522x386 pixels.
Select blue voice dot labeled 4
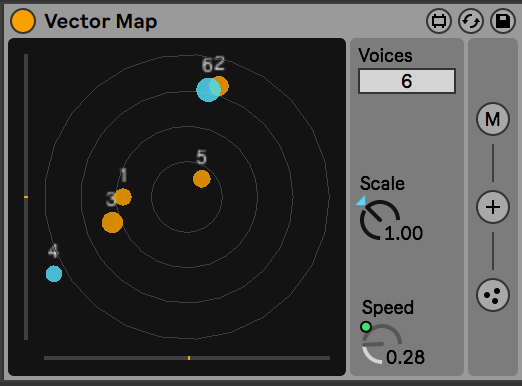[x=54, y=274]
